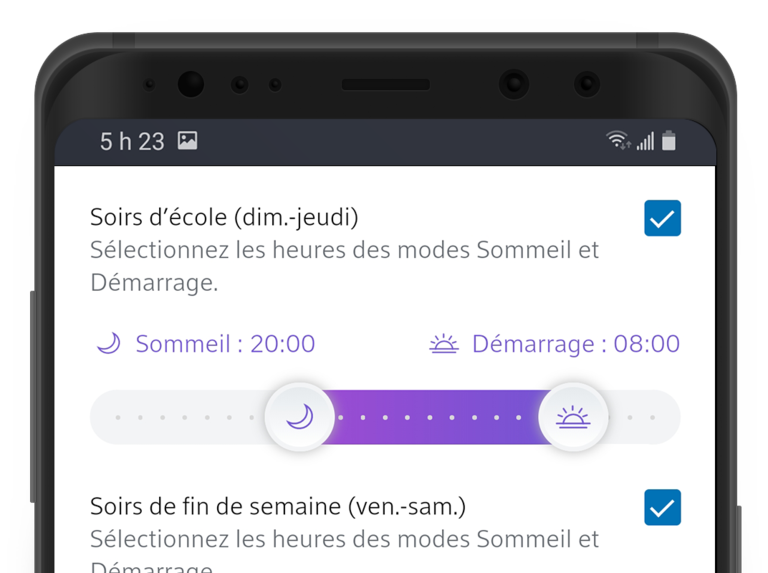The height and width of the screenshot is (573, 768).
Task: Click the Sommeil : 20:00 time text
Action: click(225, 344)
